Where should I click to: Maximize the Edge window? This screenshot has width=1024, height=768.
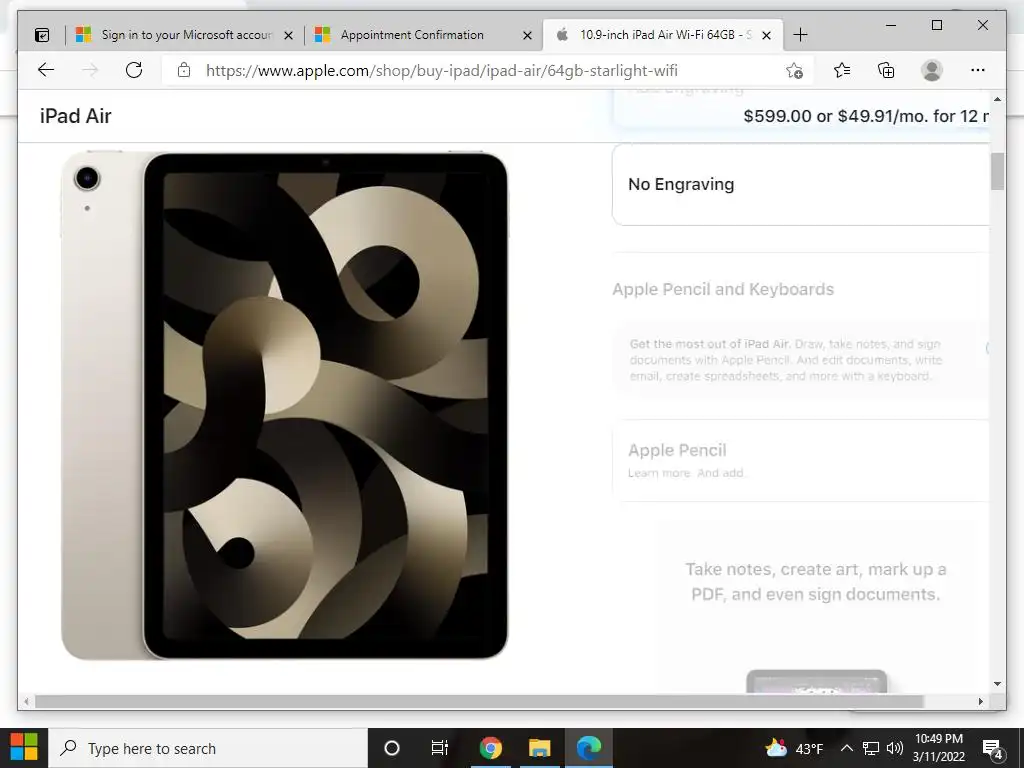[936, 25]
